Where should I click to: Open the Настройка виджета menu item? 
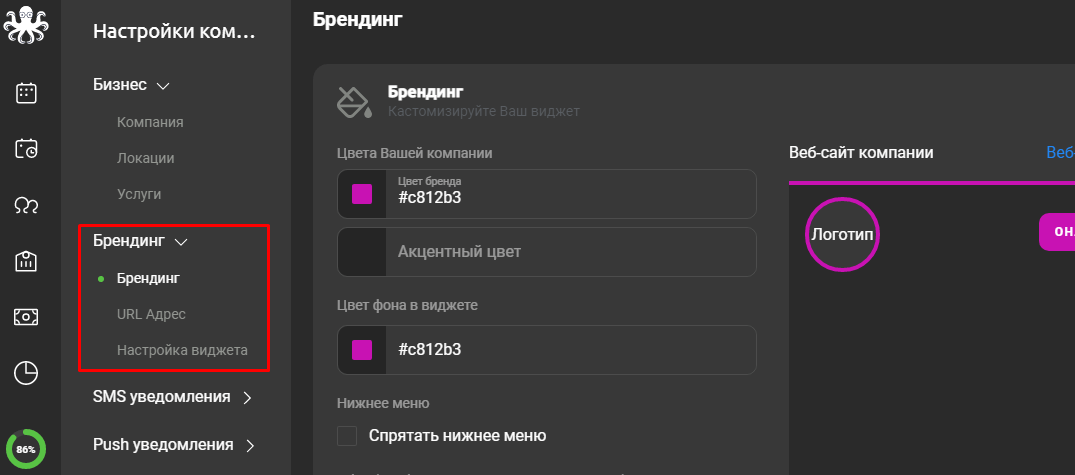pyautogui.click(x=182, y=350)
